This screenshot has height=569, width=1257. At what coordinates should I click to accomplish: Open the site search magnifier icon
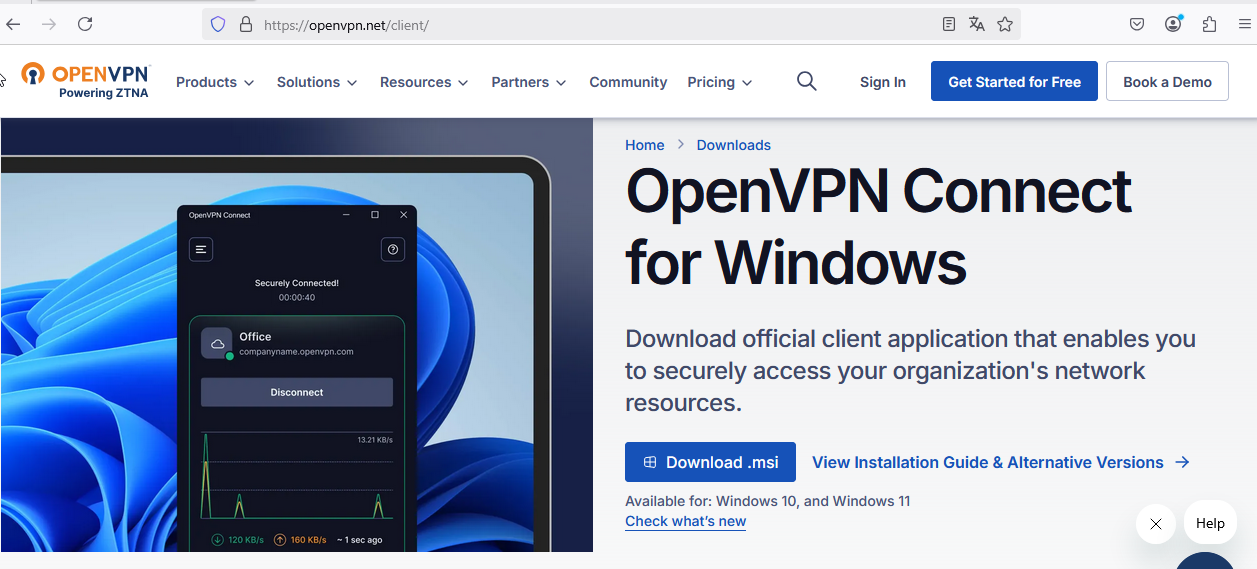pyautogui.click(x=806, y=82)
